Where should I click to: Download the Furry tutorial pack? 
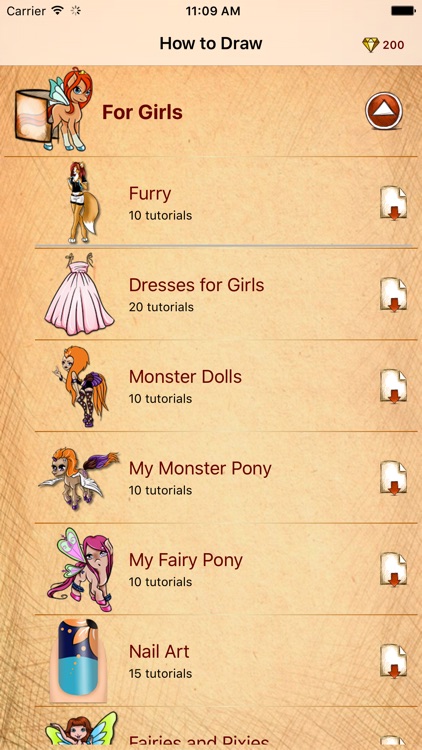[x=393, y=203]
